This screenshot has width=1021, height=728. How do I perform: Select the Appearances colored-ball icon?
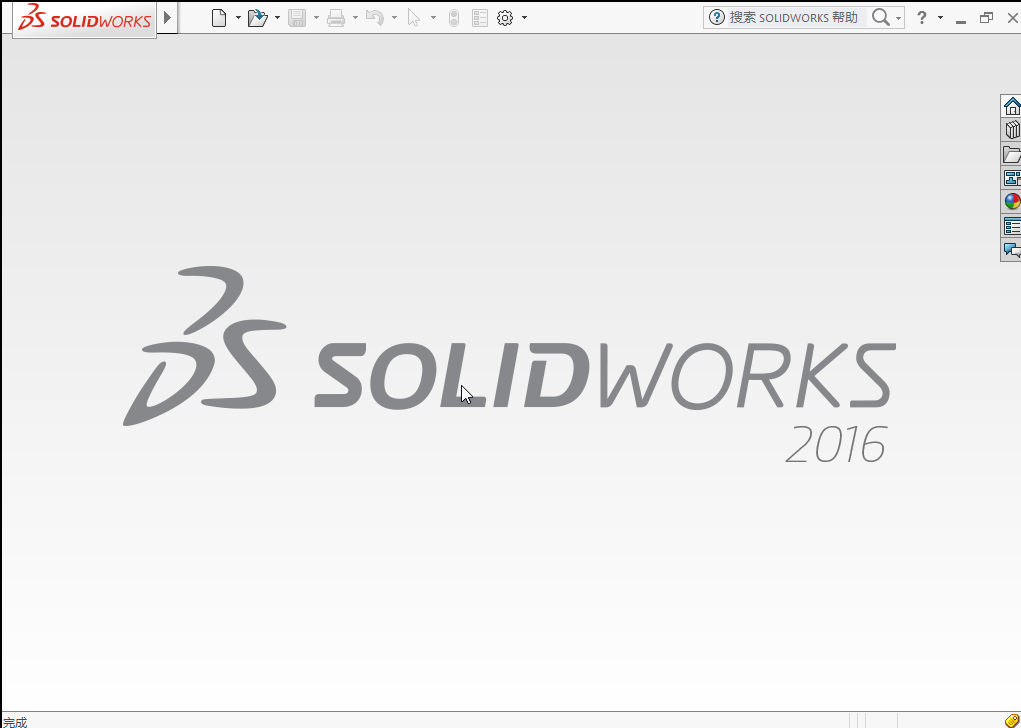1012,200
